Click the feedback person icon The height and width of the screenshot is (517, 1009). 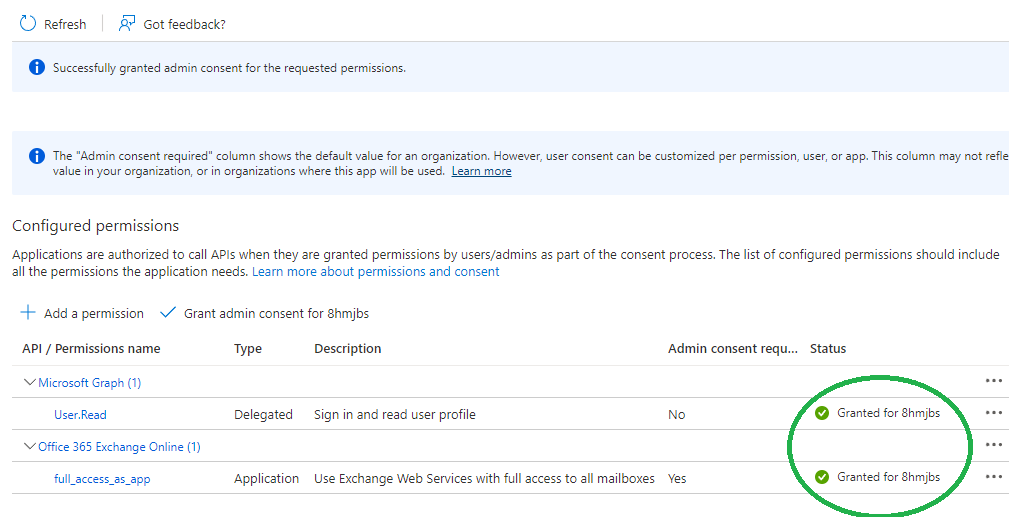126,24
